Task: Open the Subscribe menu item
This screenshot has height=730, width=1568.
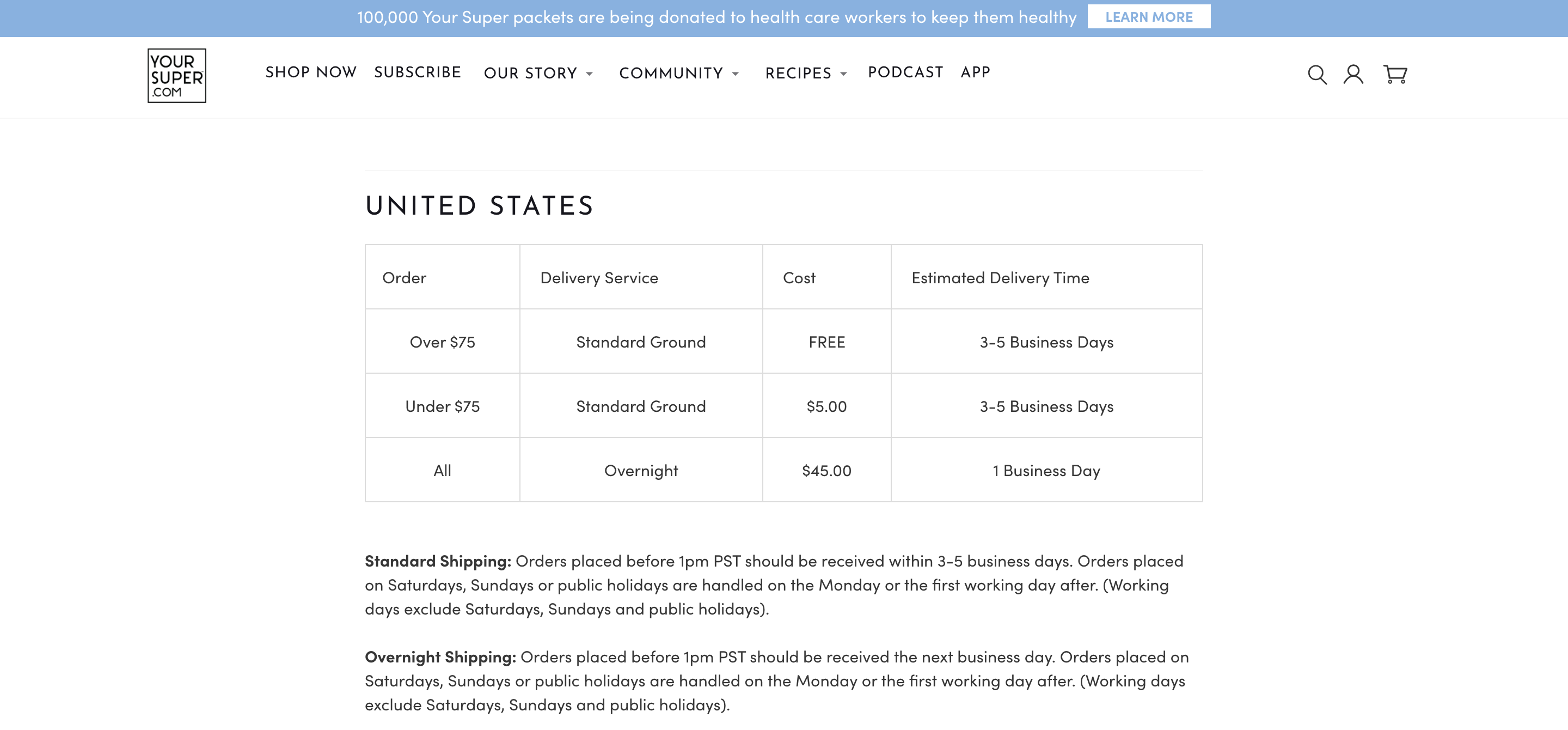Action: coord(418,72)
